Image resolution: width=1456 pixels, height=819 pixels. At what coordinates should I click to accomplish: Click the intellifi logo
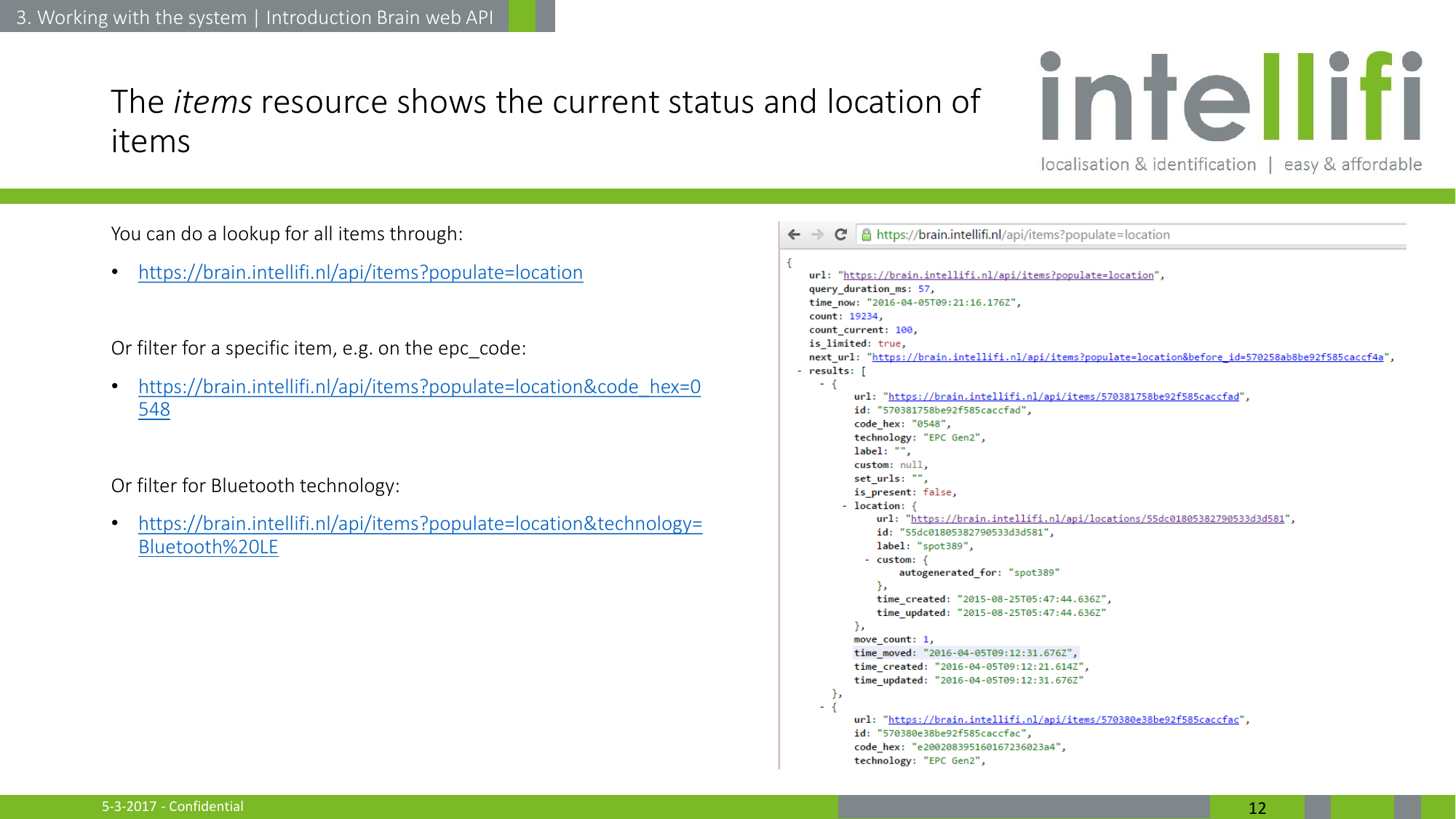1231,111
